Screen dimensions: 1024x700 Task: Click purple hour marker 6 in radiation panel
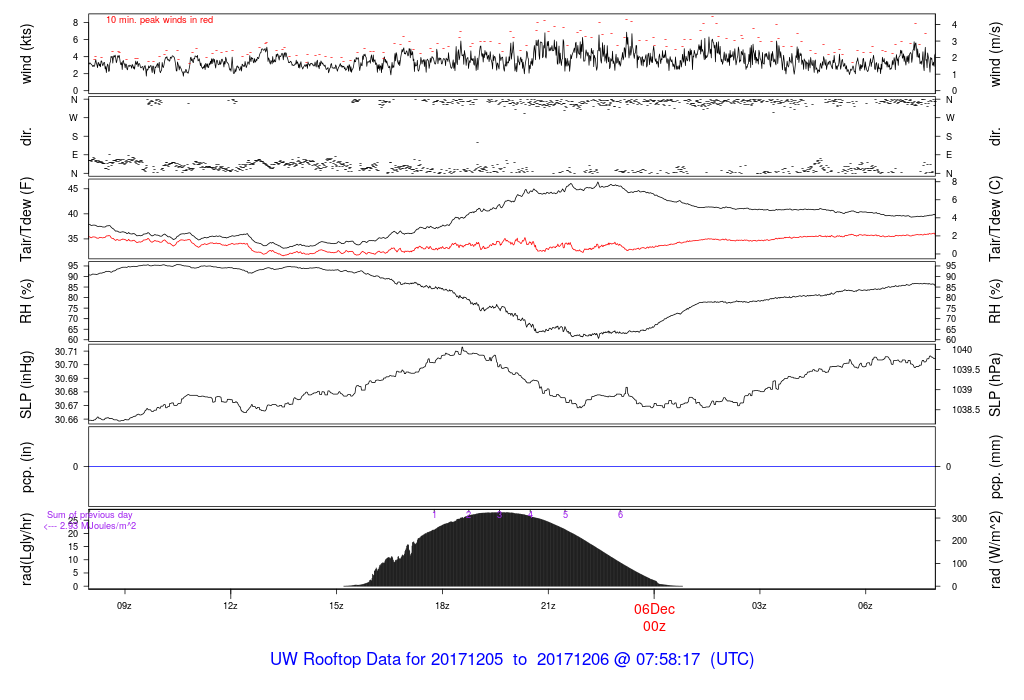620,515
